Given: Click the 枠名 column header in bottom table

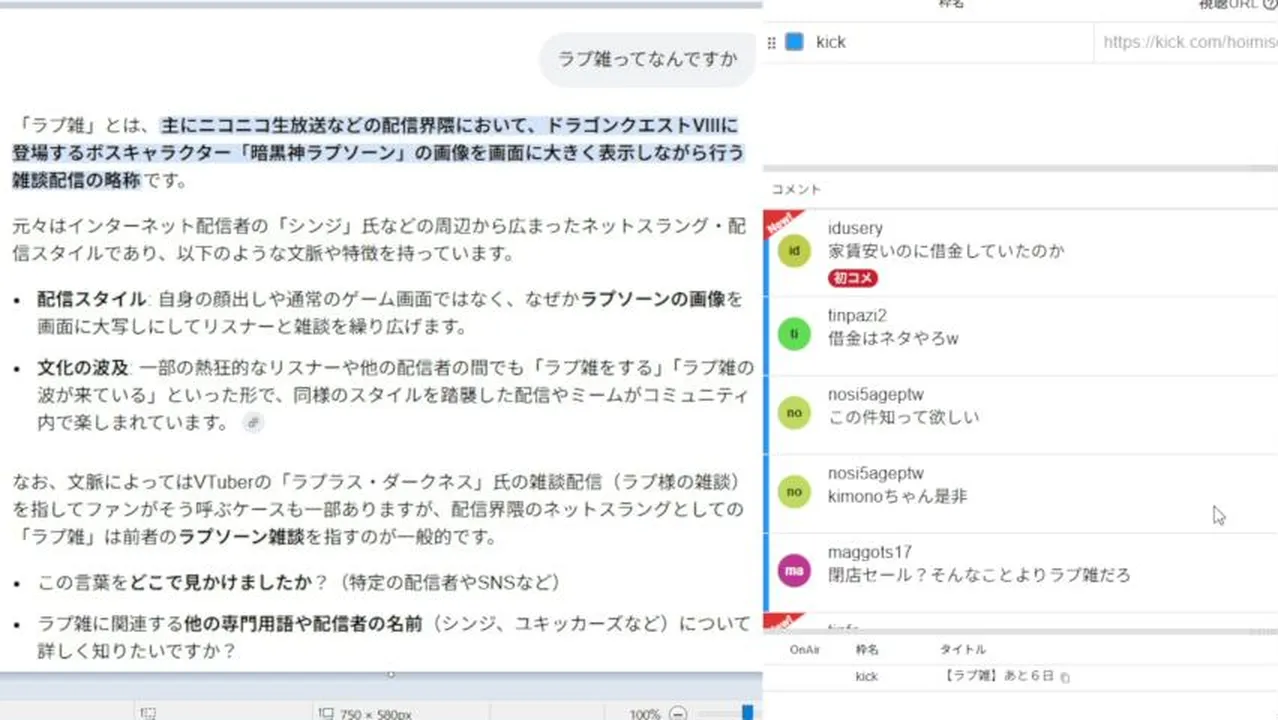Looking at the screenshot, I should tap(866, 650).
